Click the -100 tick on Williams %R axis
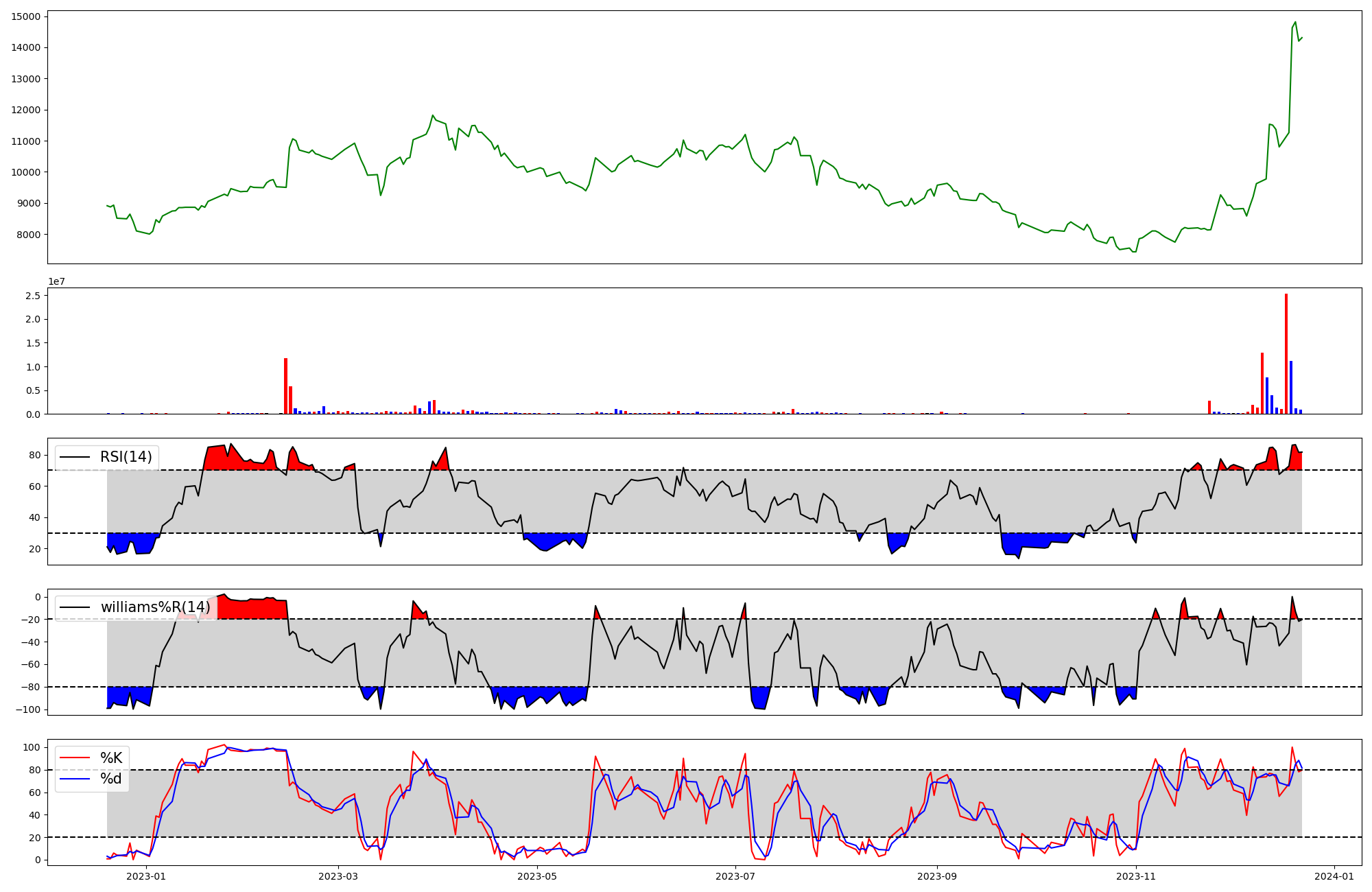The width and height of the screenshot is (1372, 892). [x=27, y=709]
